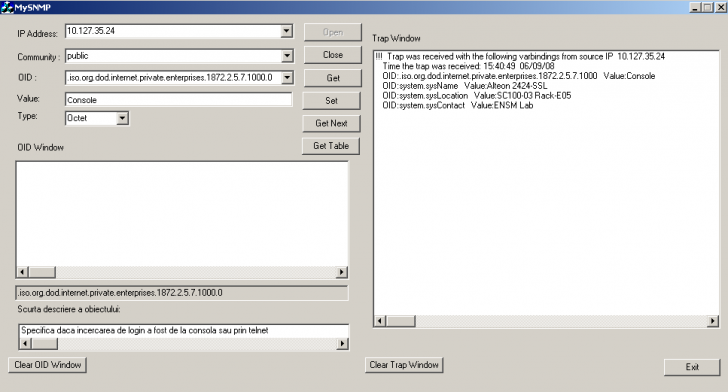Click the MySNMP title bar app icon
The height and width of the screenshot is (392, 728).
[7, 7]
